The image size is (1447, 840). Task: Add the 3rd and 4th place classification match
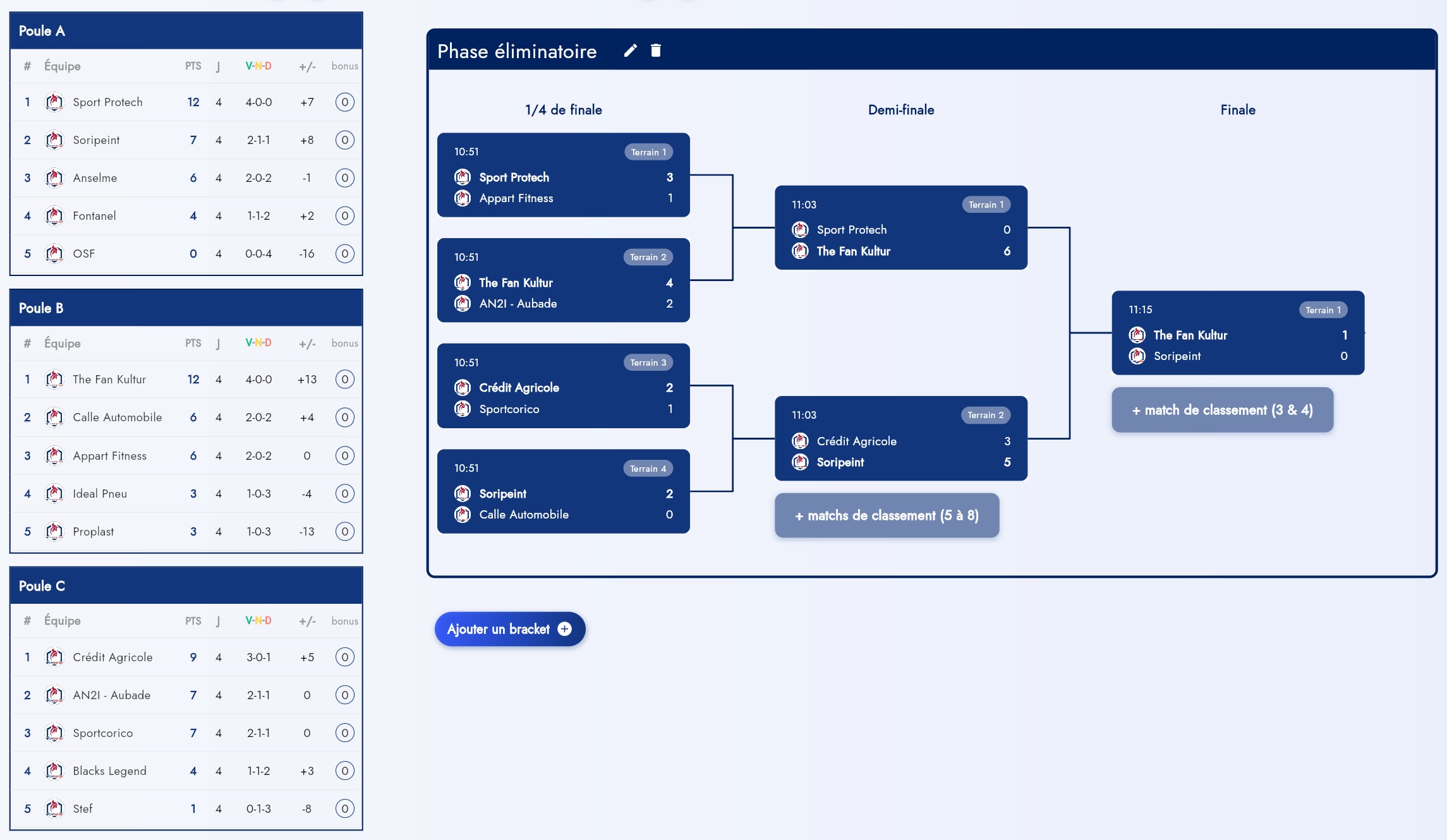pos(1222,410)
